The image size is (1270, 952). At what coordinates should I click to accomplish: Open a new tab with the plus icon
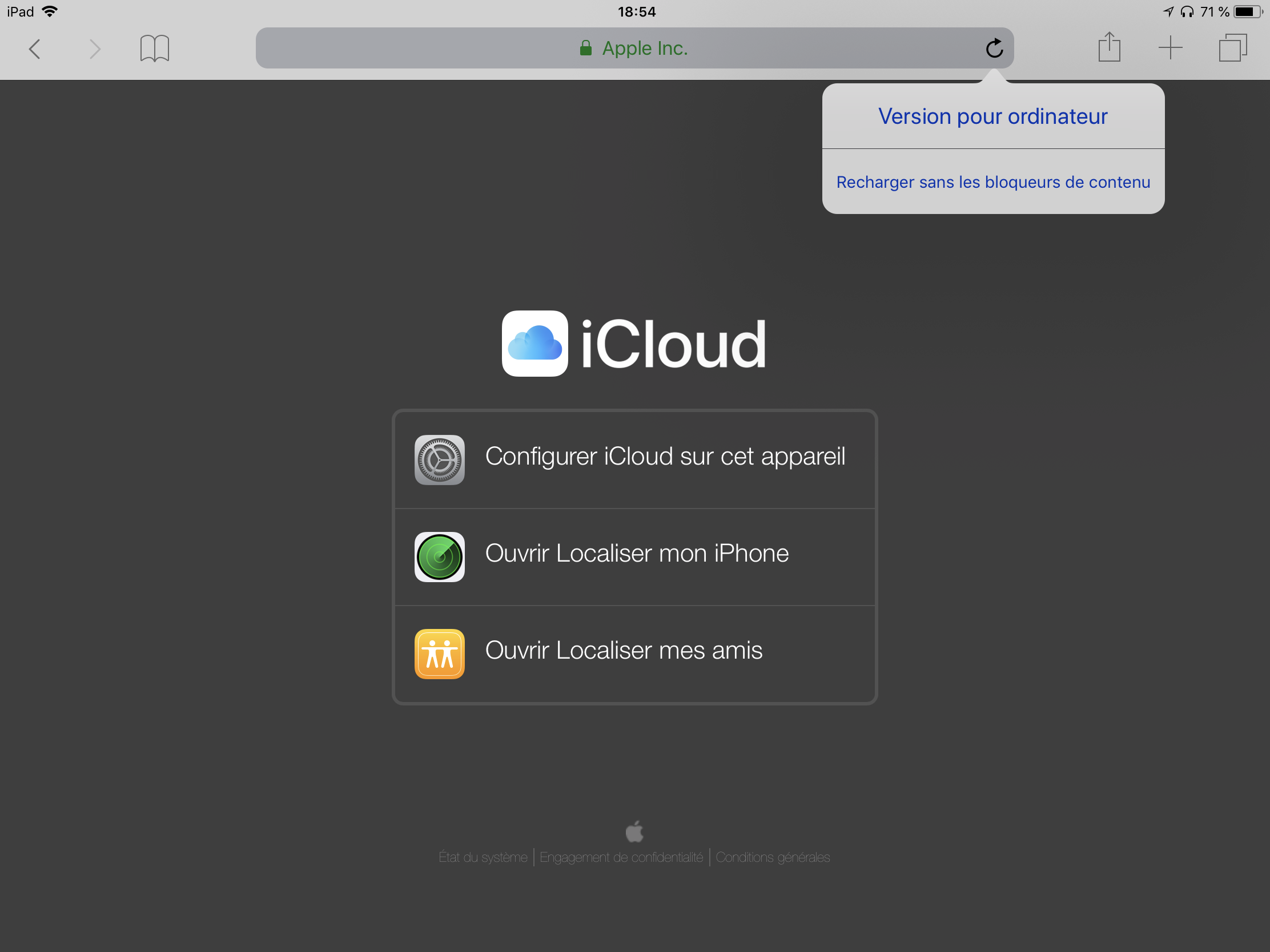[1171, 48]
